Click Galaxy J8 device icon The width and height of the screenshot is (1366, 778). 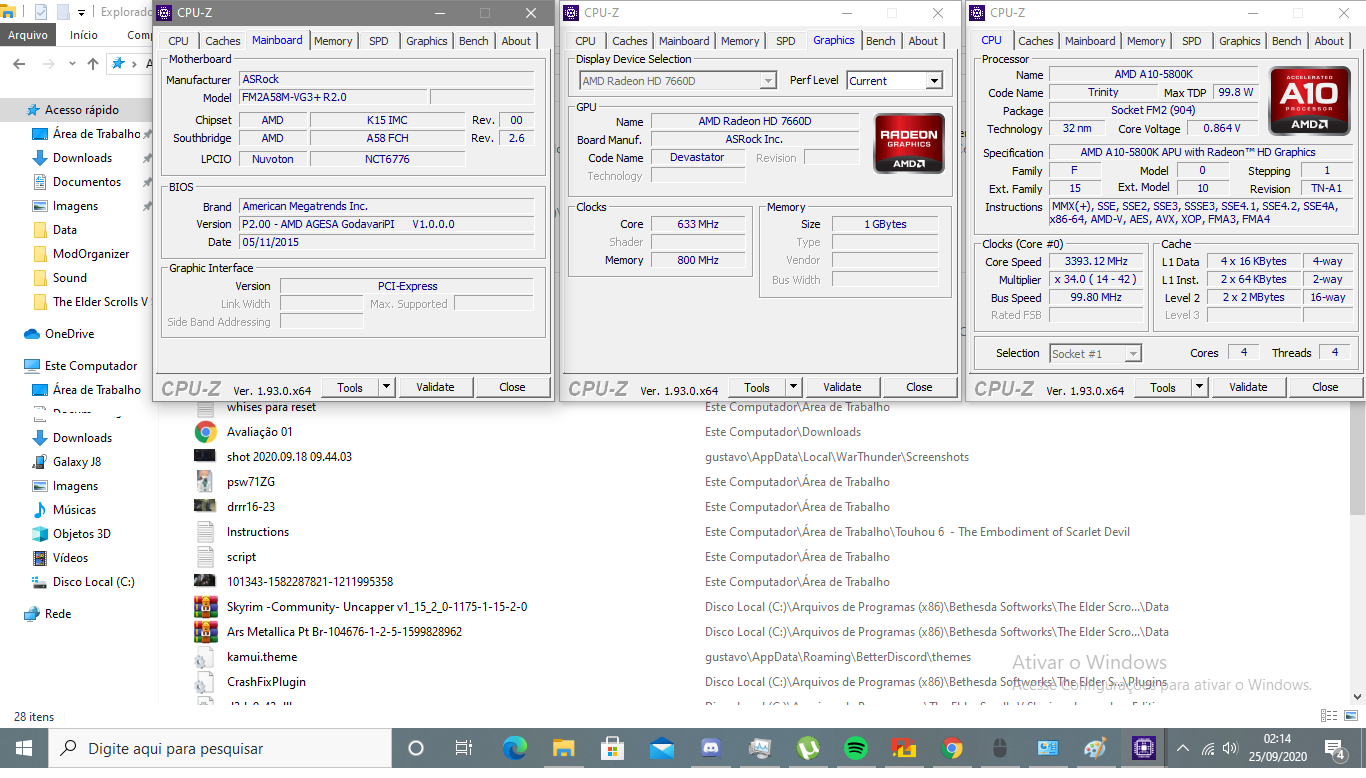point(40,462)
